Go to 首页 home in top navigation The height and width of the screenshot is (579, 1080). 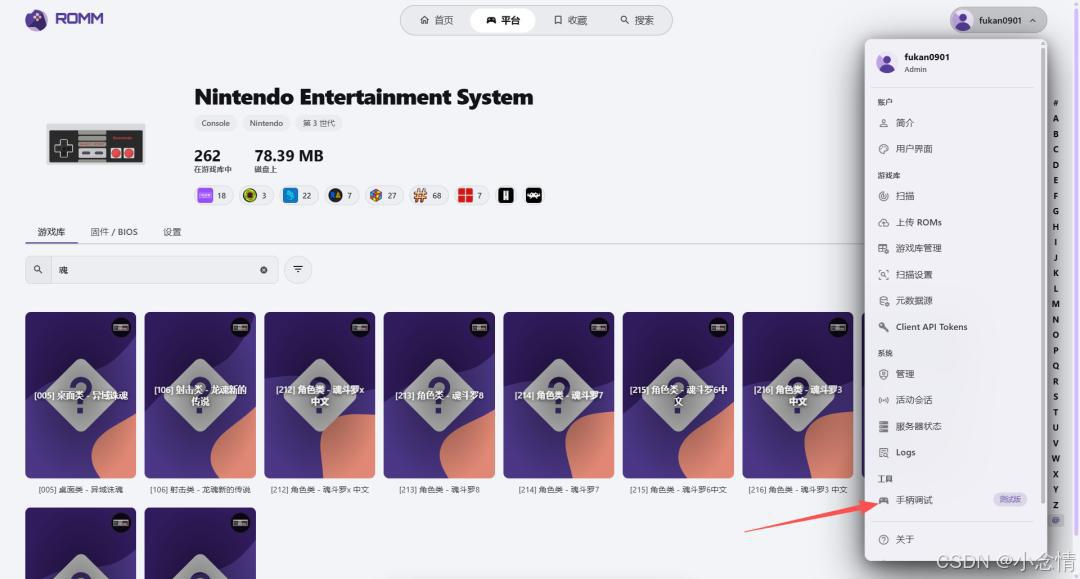click(437, 20)
